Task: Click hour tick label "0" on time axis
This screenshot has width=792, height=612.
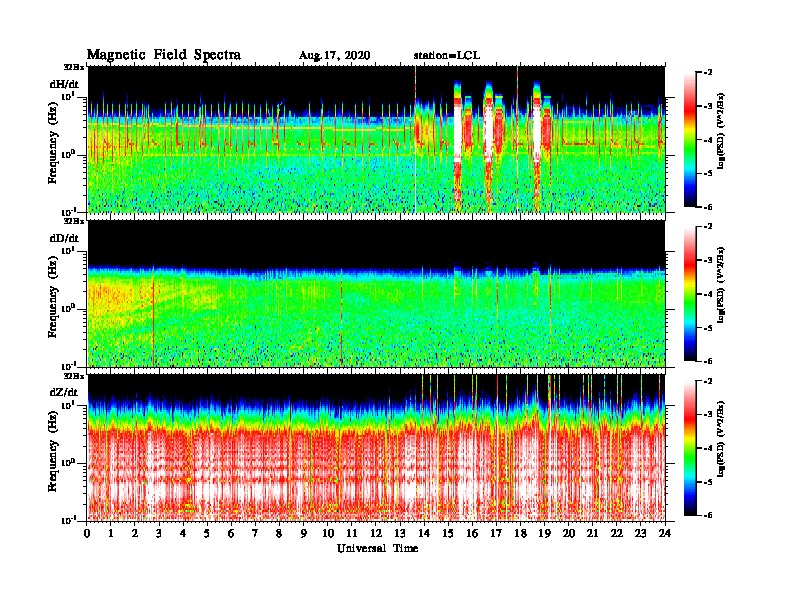Action: 87,533
